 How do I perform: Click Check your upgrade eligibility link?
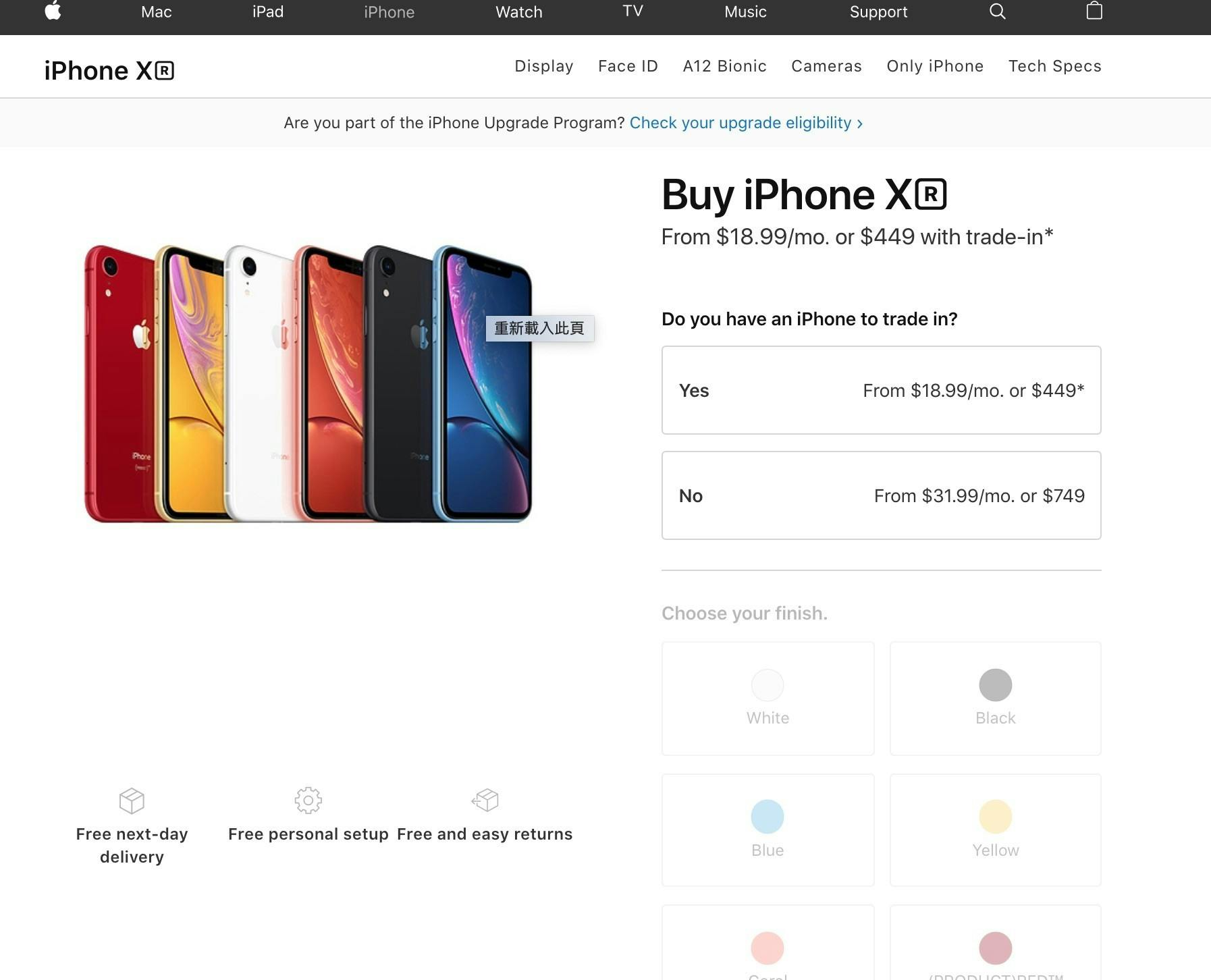[746, 123]
